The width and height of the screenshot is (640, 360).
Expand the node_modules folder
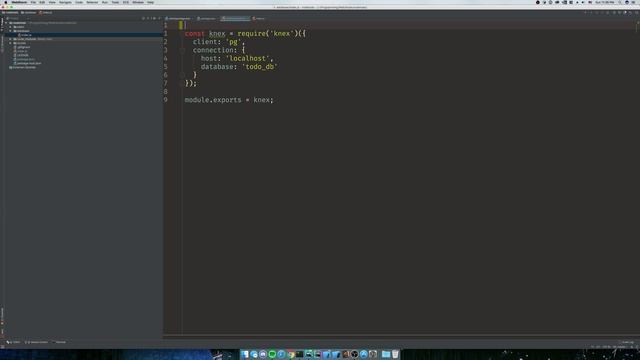(10, 39)
